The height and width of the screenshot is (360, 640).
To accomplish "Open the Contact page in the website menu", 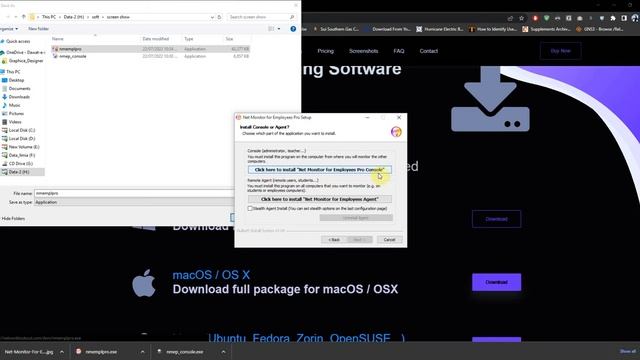I will point(429,51).
